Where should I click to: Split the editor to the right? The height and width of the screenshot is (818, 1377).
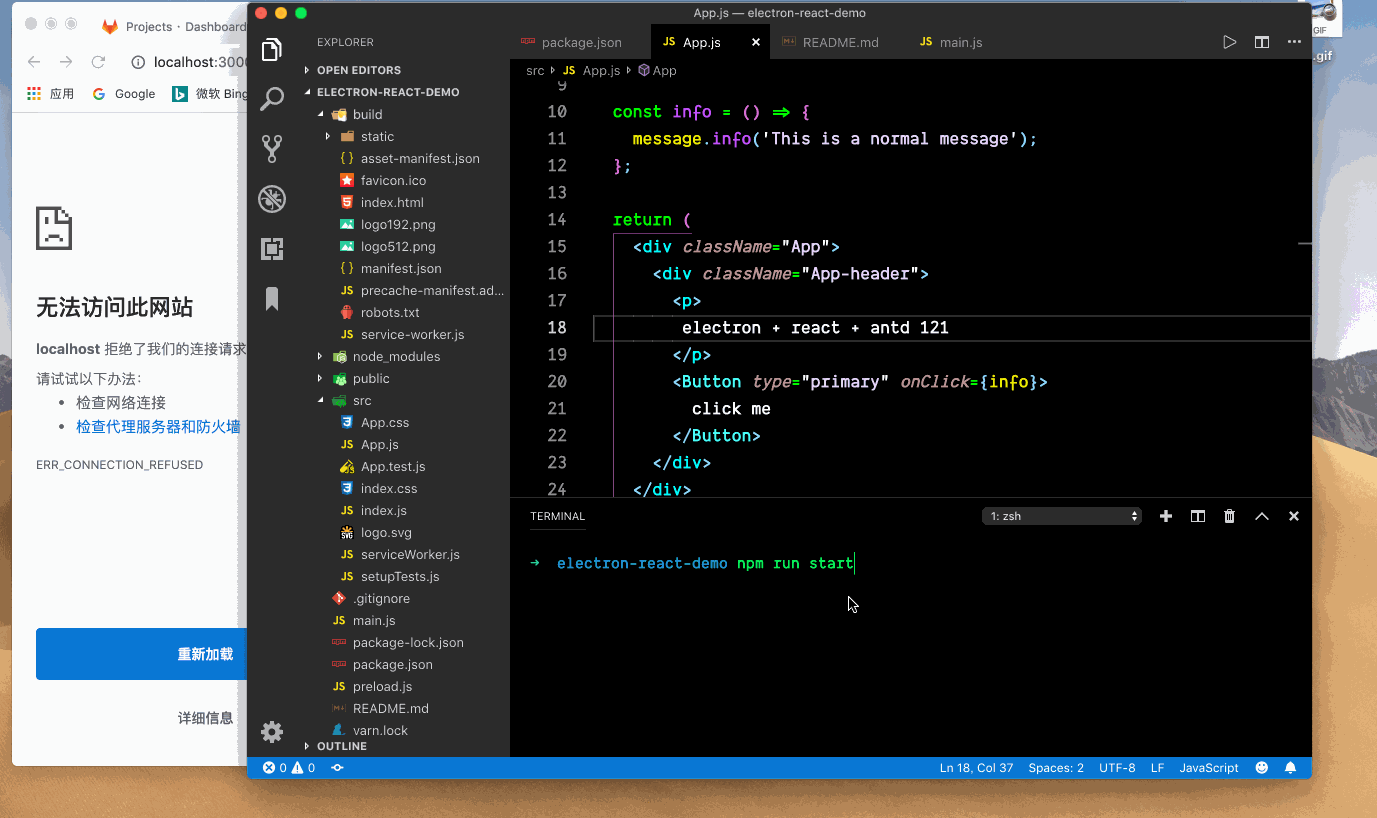tap(1262, 42)
